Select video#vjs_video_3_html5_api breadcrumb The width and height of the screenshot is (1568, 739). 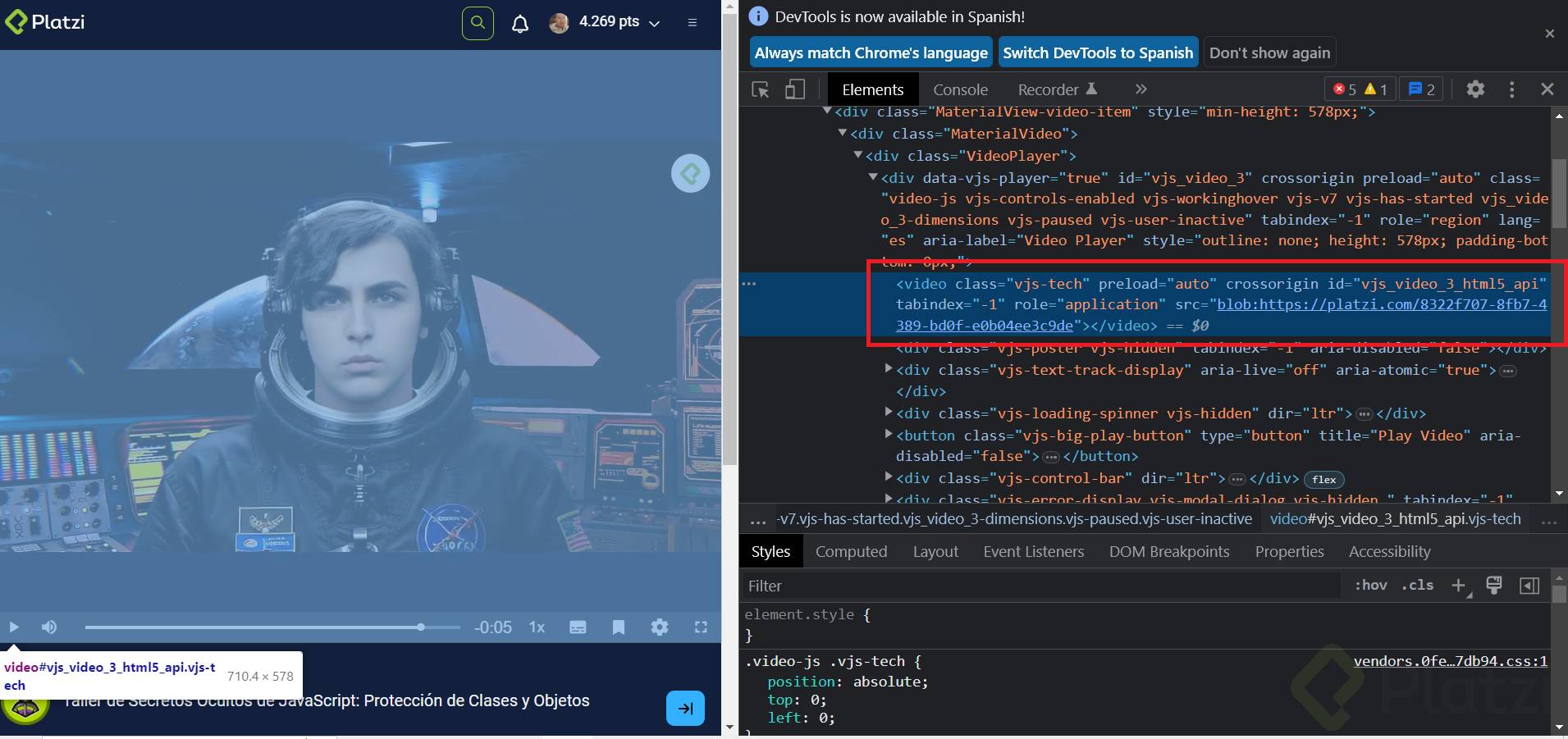pos(1395,519)
